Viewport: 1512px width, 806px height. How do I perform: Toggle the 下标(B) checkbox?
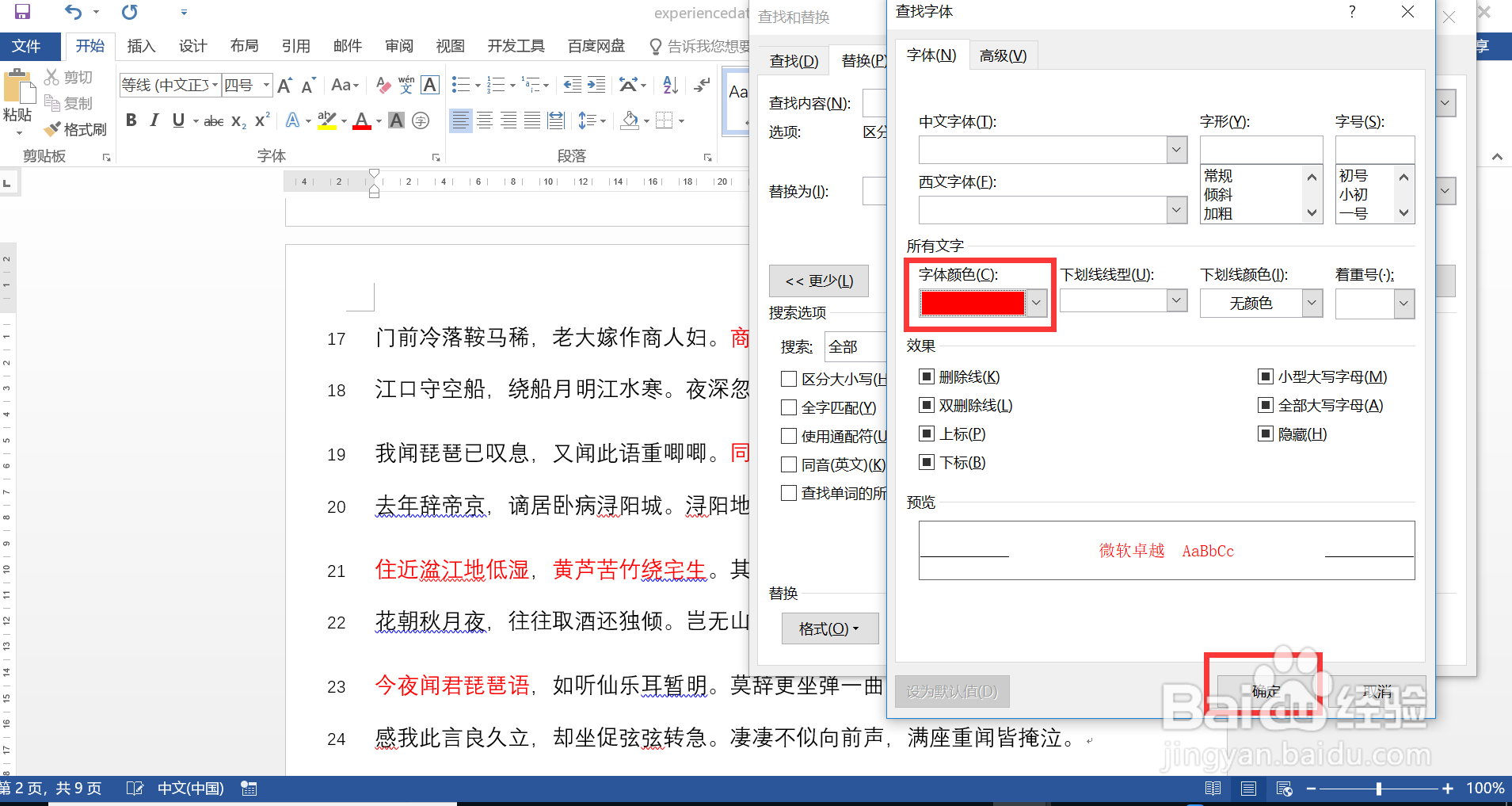(926, 462)
